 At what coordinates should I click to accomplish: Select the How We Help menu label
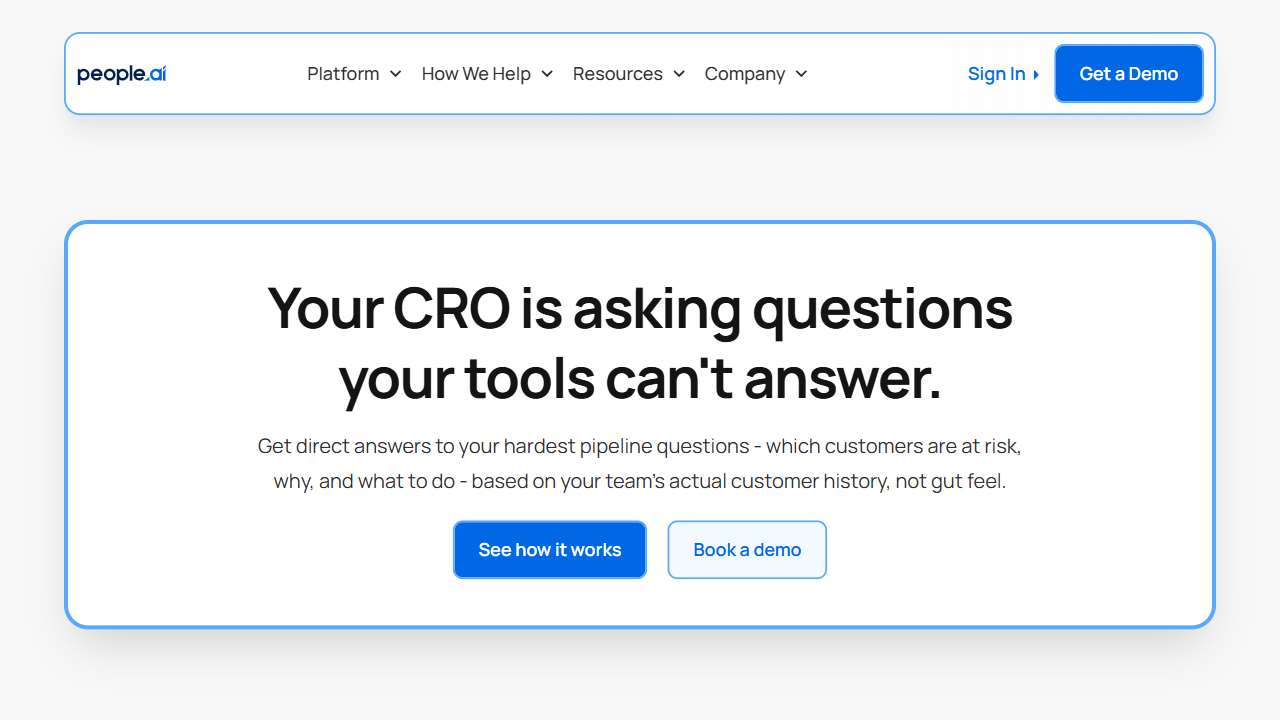click(476, 74)
